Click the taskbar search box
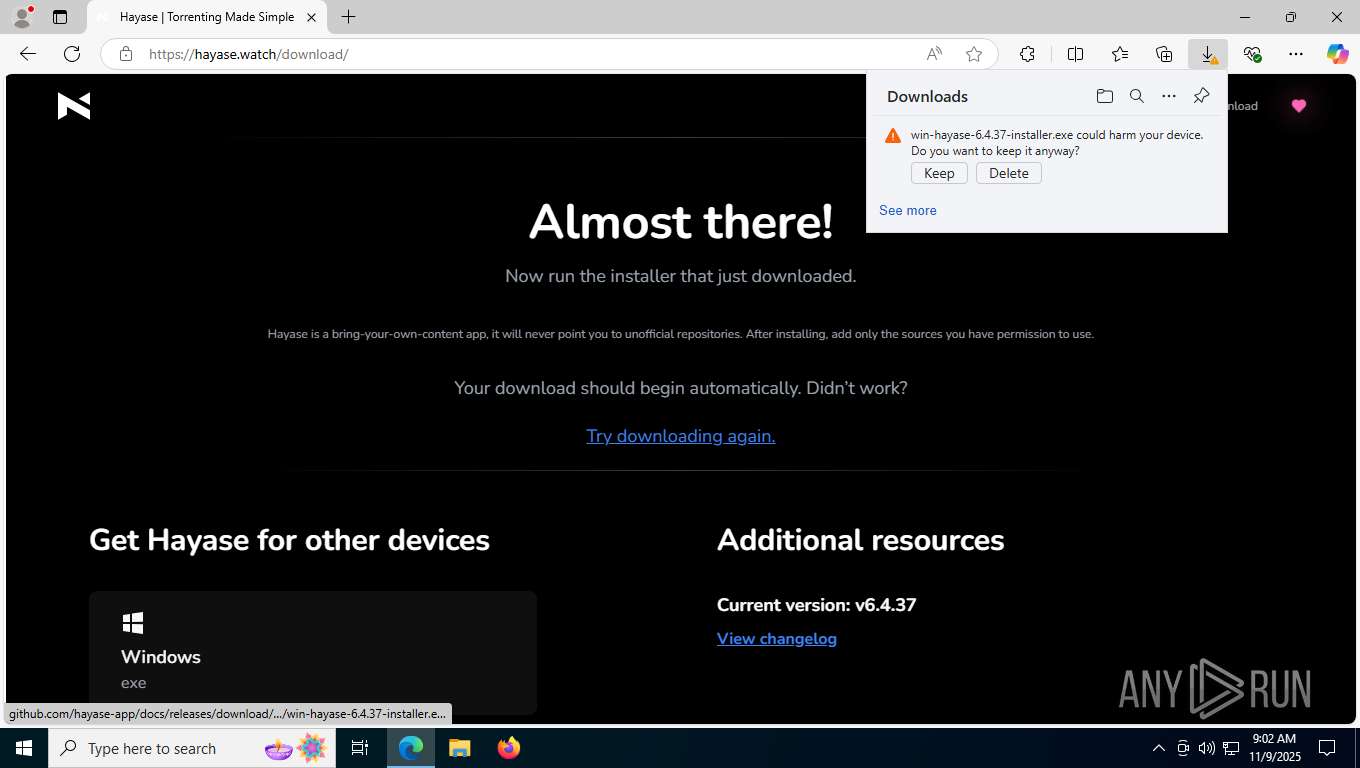This screenshot has height=768, width=1360. point(192,748)
